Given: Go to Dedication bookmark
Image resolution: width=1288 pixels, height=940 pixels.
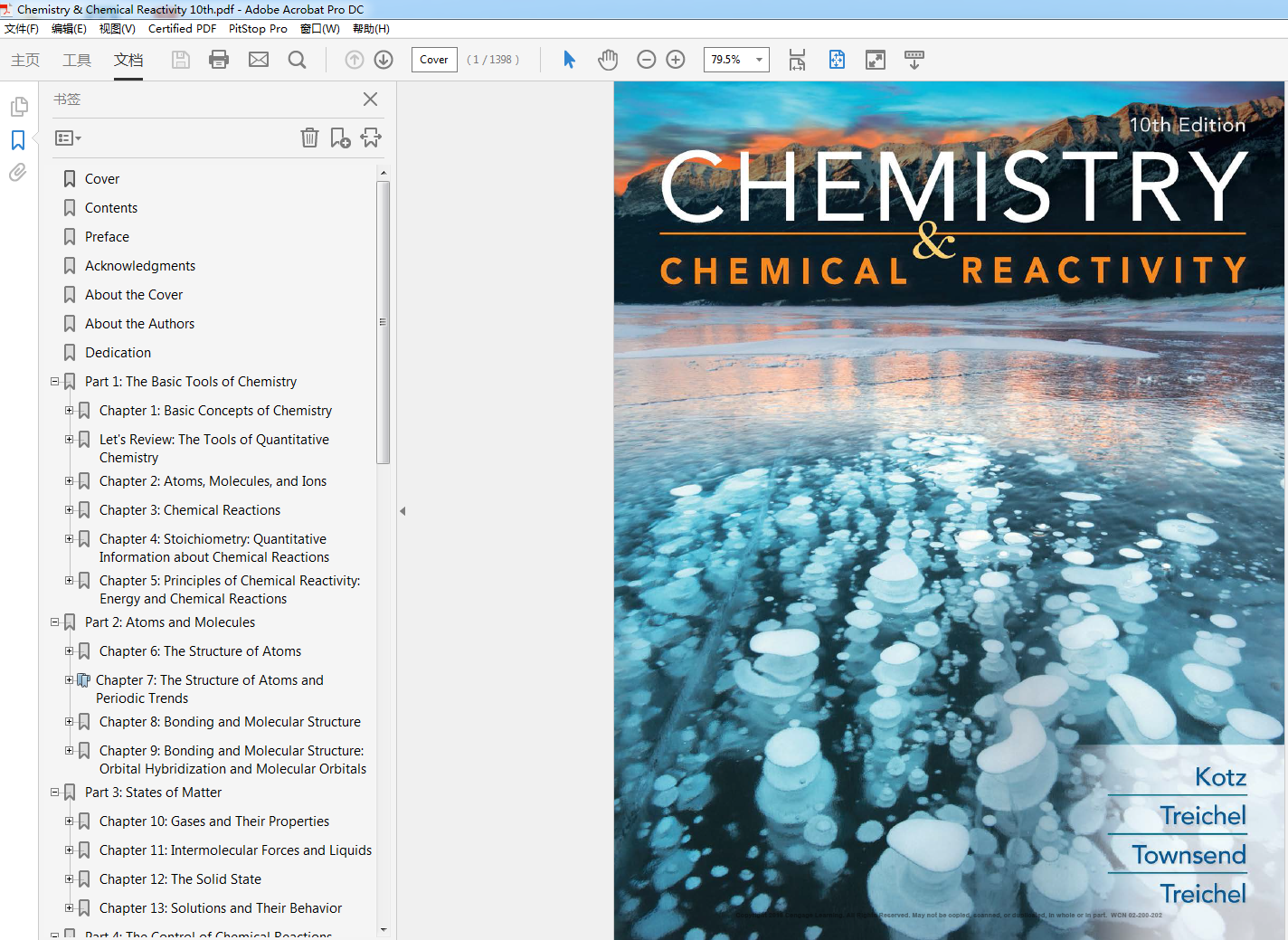Looking at the screenshot, I should [x=118, y=353].
